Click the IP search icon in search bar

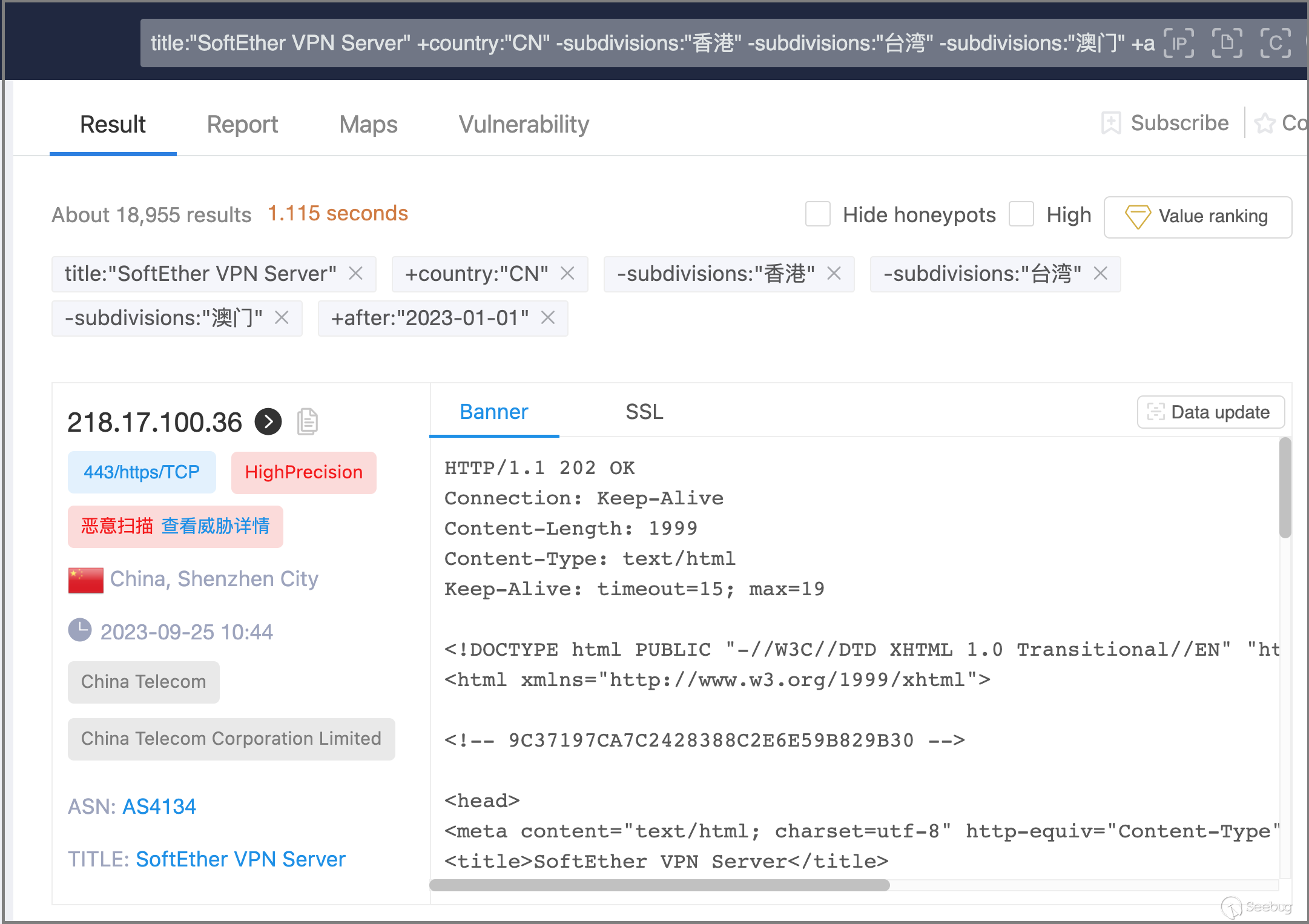(1179, 43)
